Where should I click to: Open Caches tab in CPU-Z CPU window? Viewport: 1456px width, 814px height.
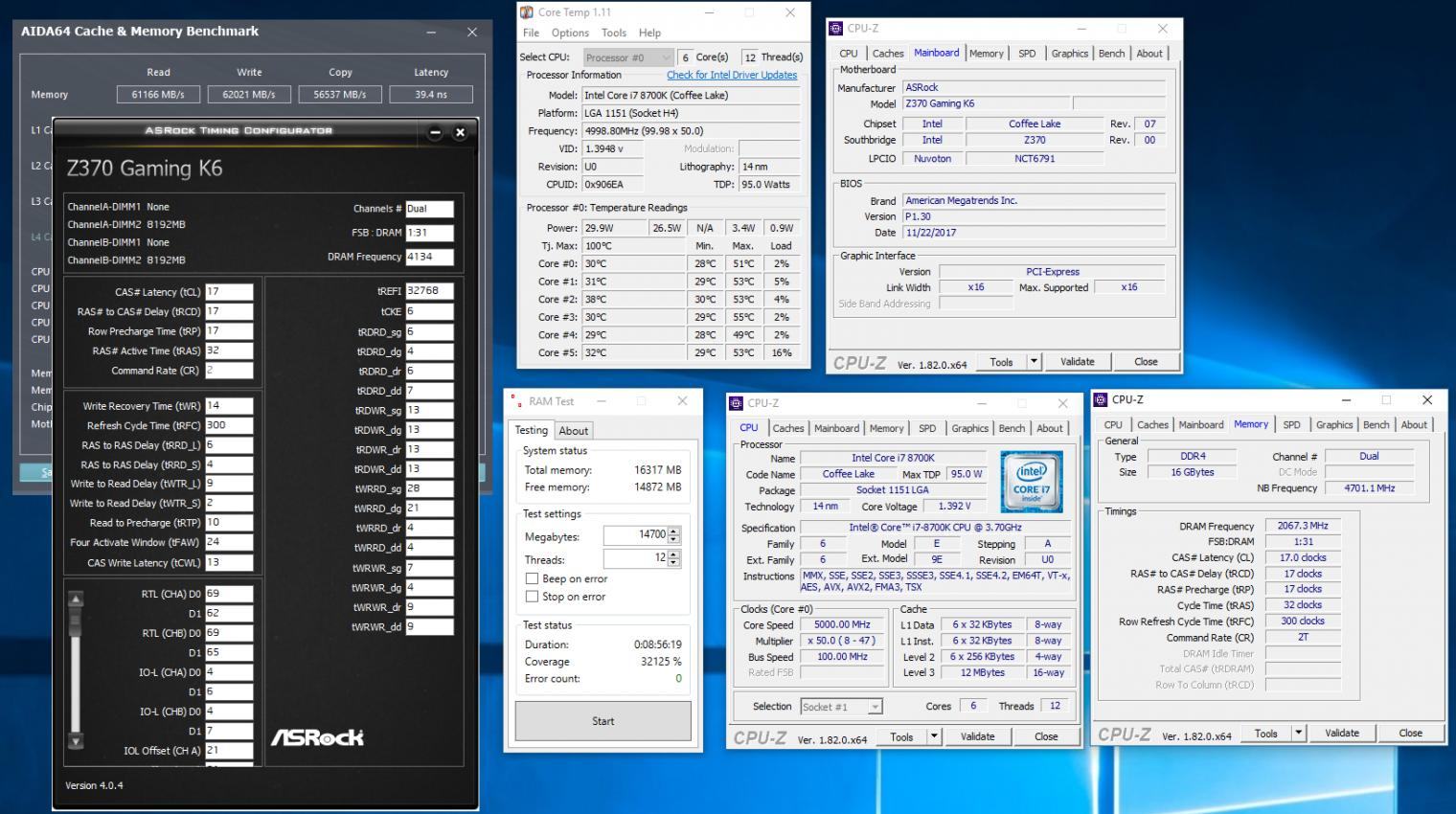pyautogui.click(x=788, y=429)
